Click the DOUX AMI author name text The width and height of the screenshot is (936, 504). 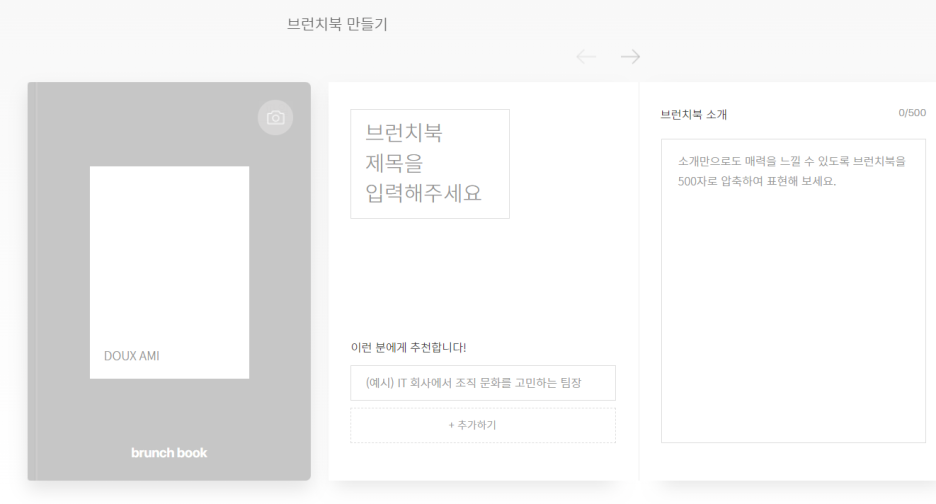tap(131, 356)
